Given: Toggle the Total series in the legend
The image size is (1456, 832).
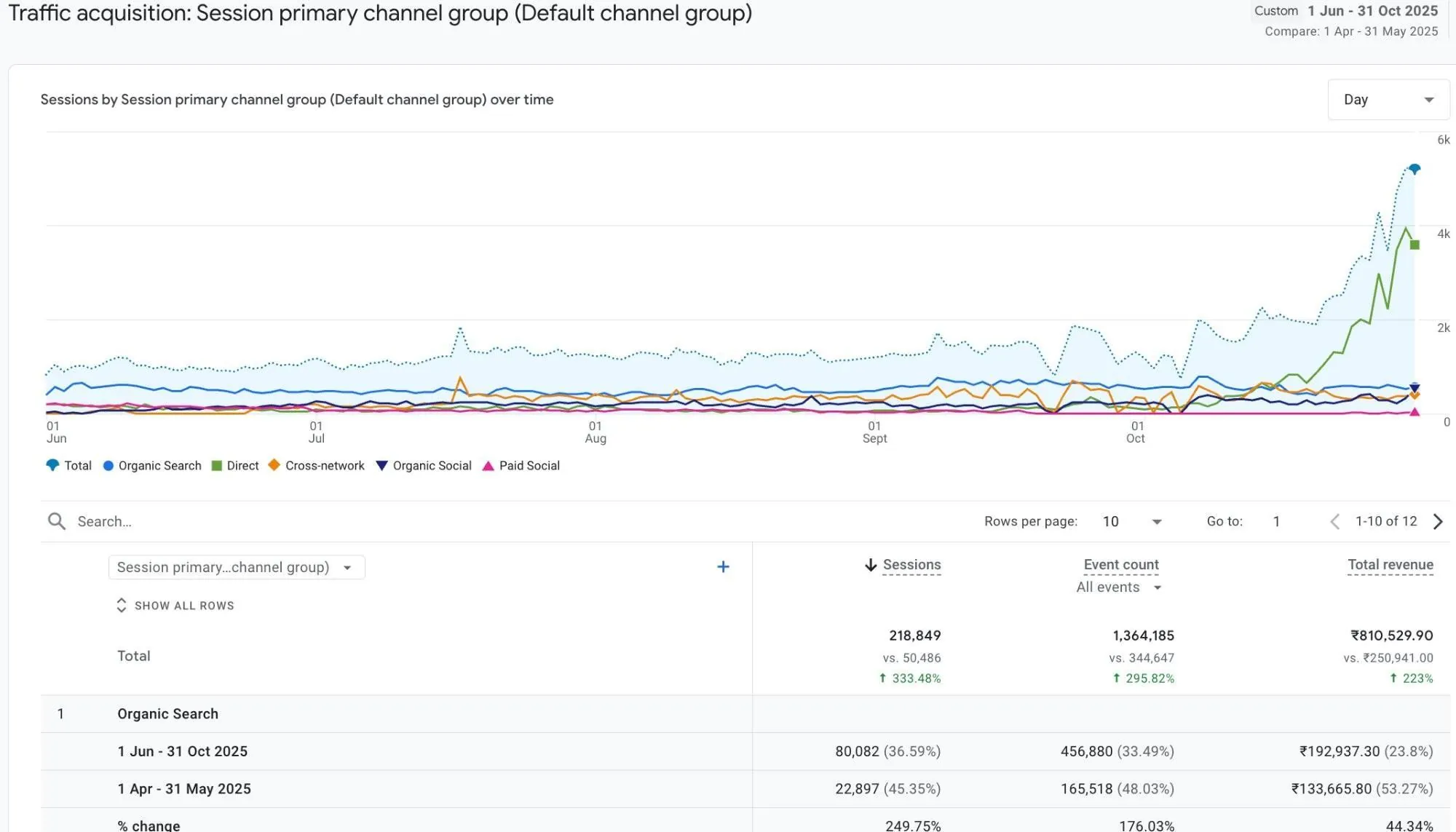Looking at the screenshot, I should tap(68, 465).
